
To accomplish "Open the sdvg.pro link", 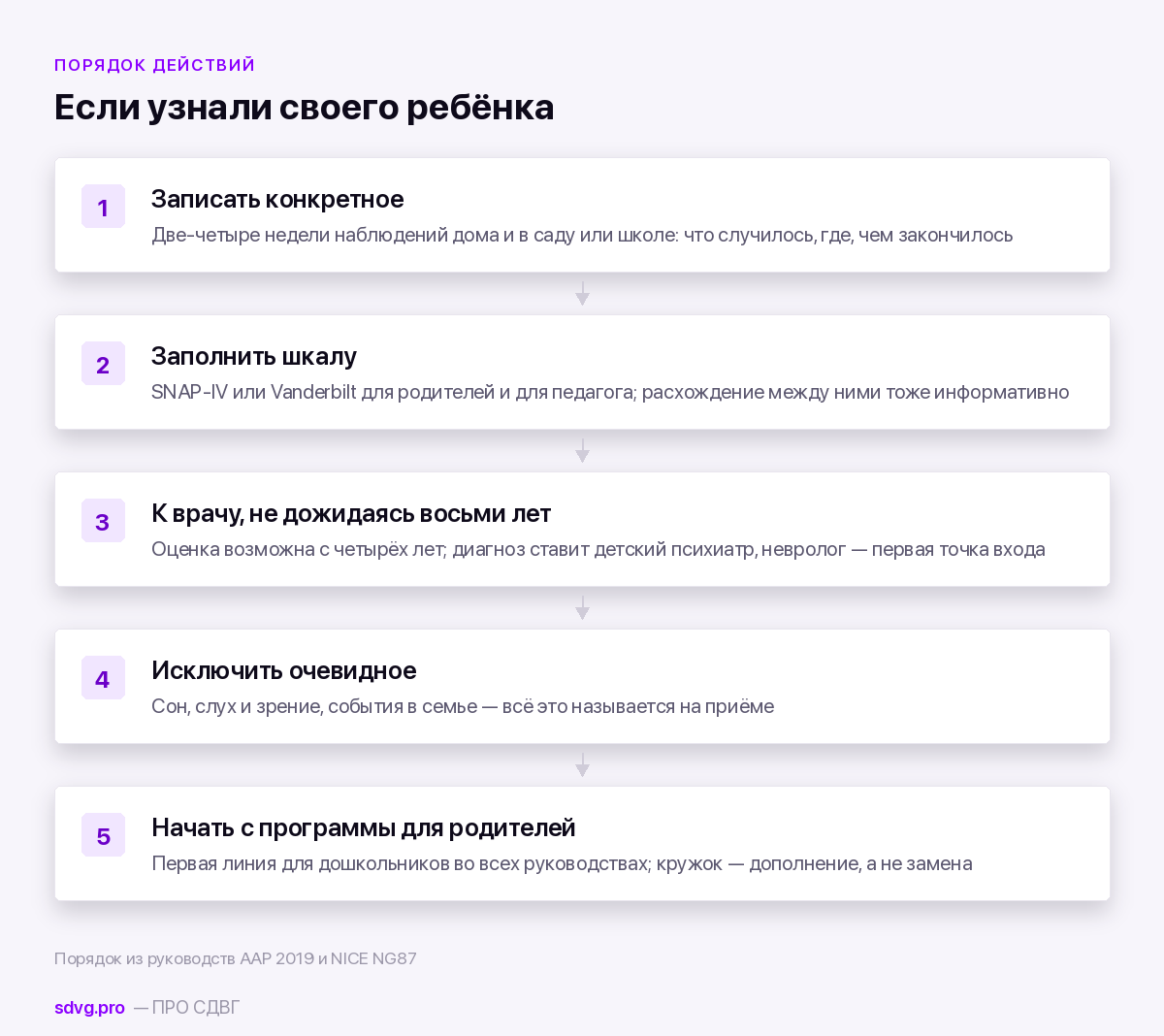I will click(89, 1007).
